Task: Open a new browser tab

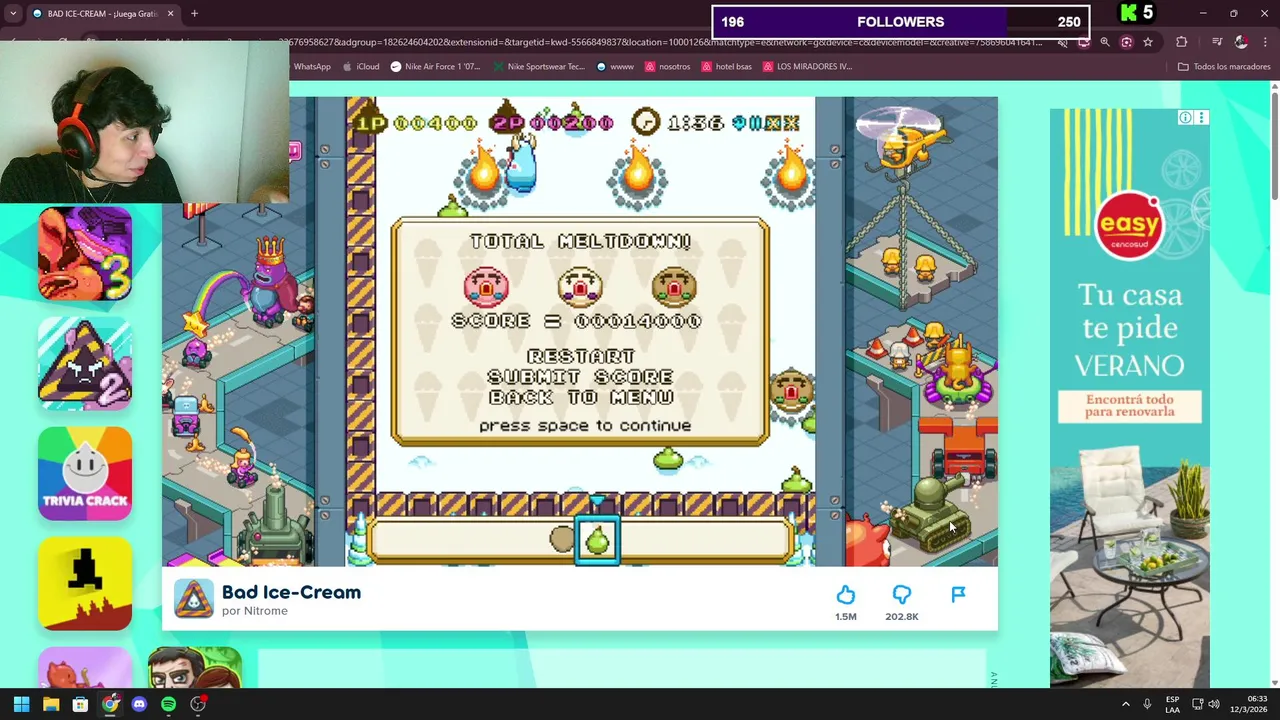Action: 194,14
